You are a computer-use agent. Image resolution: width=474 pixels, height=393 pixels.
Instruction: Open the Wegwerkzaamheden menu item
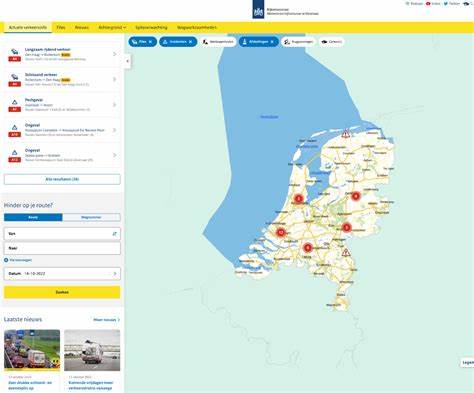(197, 27)
